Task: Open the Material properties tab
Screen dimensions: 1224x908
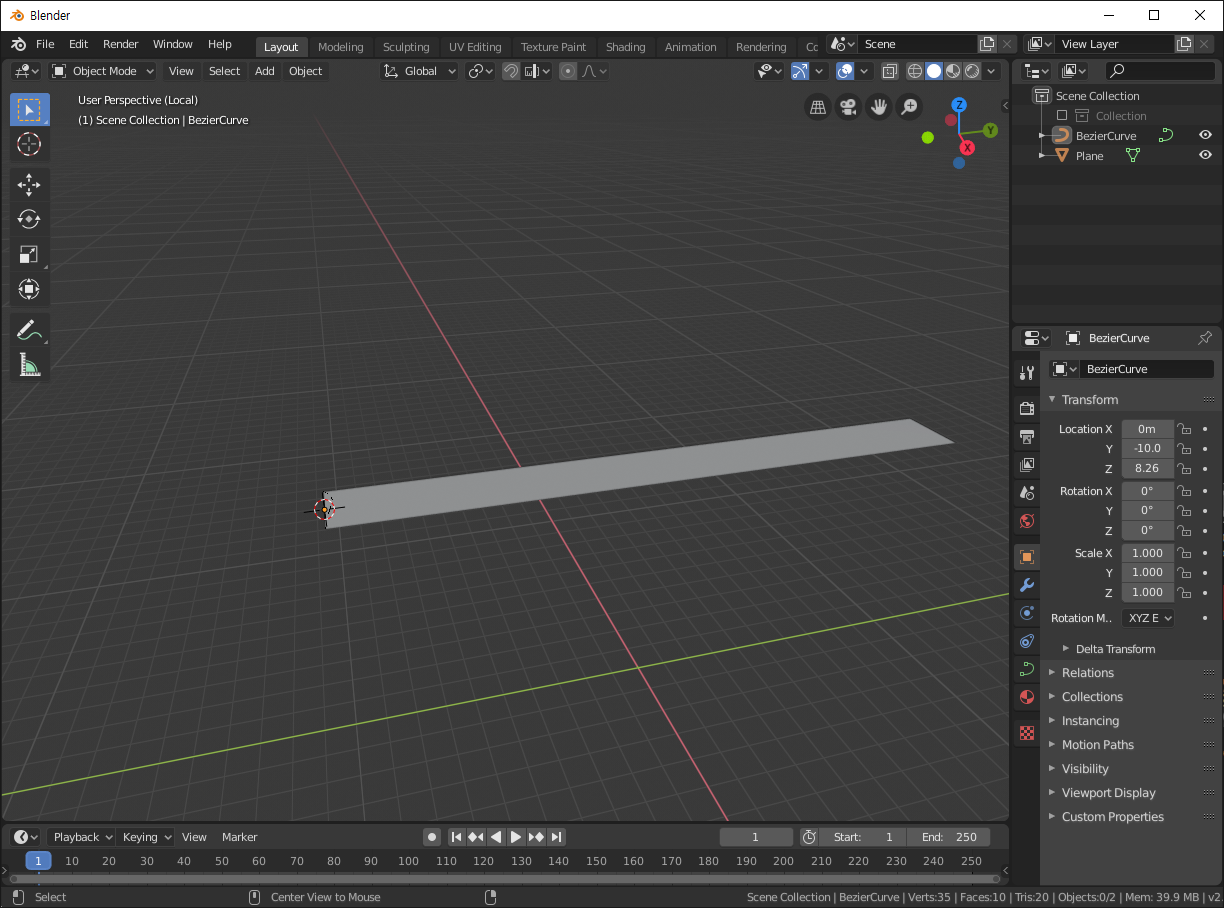Action: coord(1027,696)
